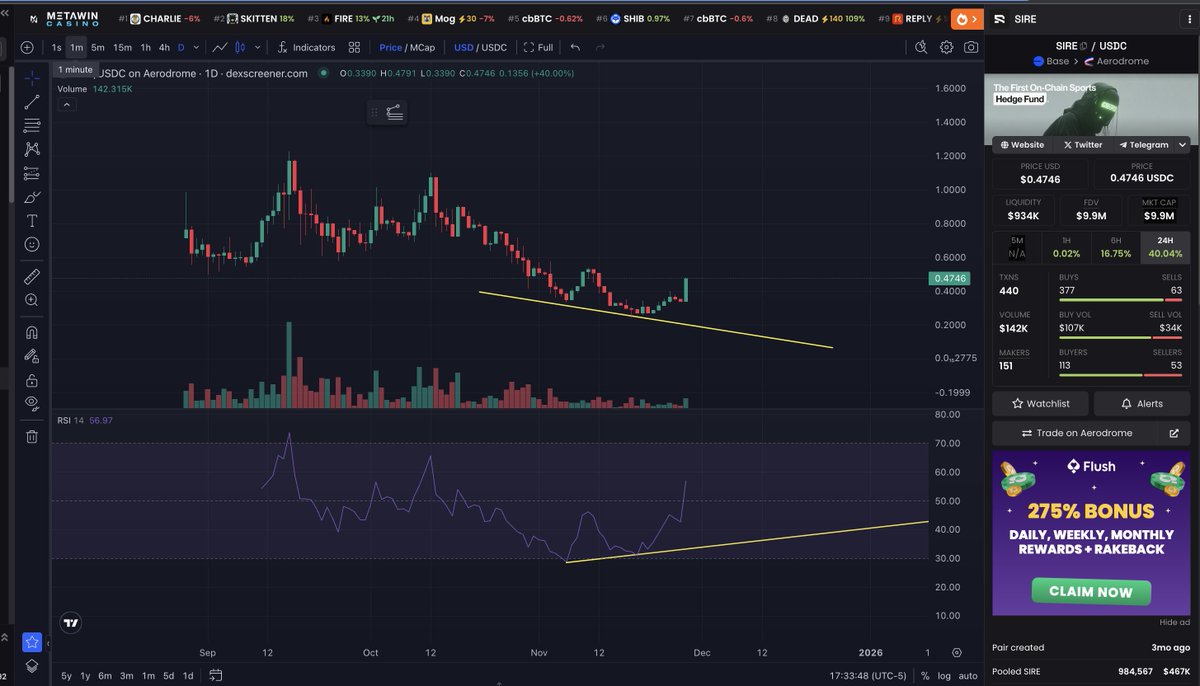Open the multi-chart layout grid icon

355,47
